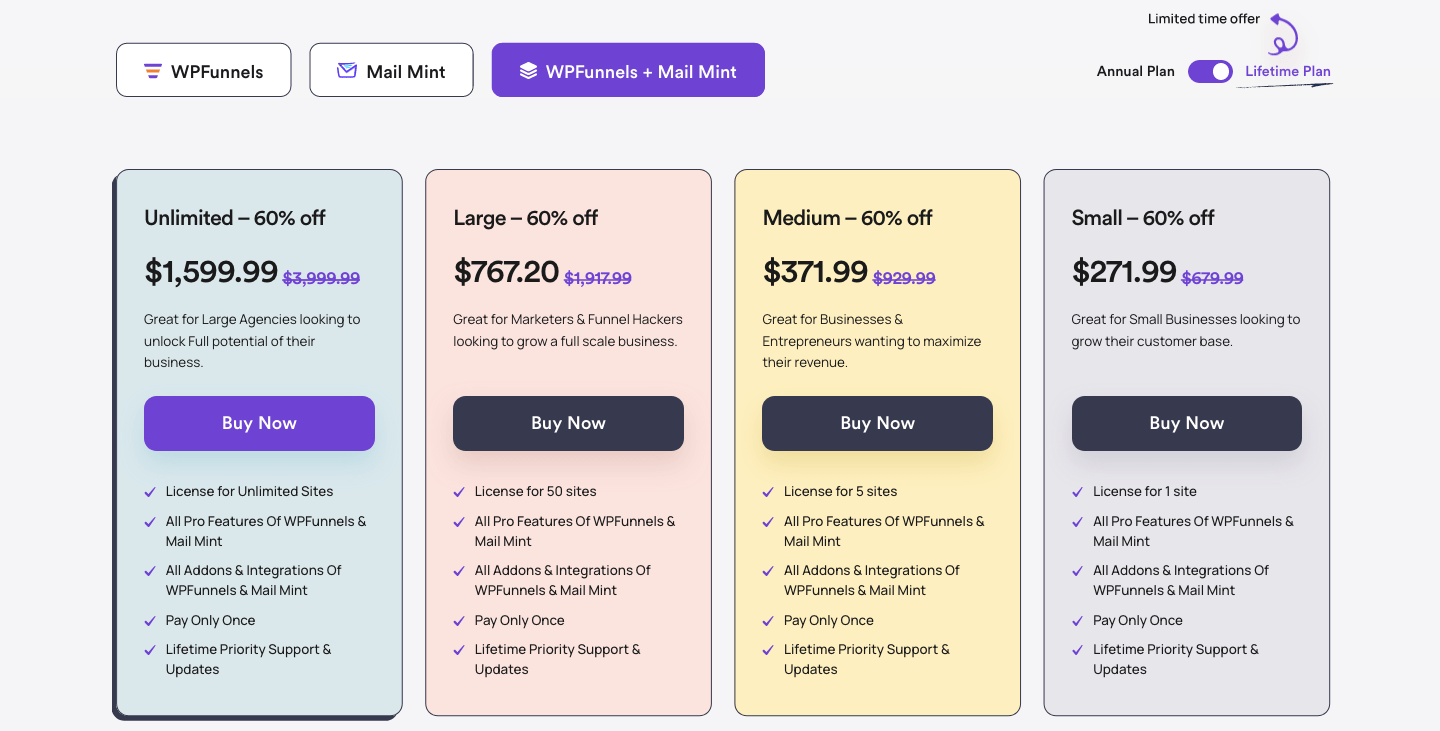Click the Limited time offer text
The width and height of the screenshot is (1440, 731).
click(1203, 18)
